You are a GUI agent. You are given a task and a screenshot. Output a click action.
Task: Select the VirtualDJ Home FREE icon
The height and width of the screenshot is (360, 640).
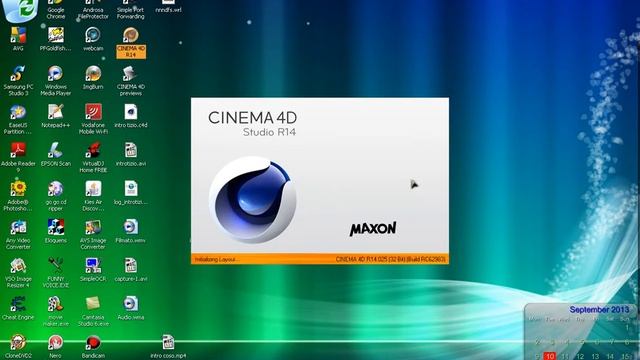[x=93, y=158]
